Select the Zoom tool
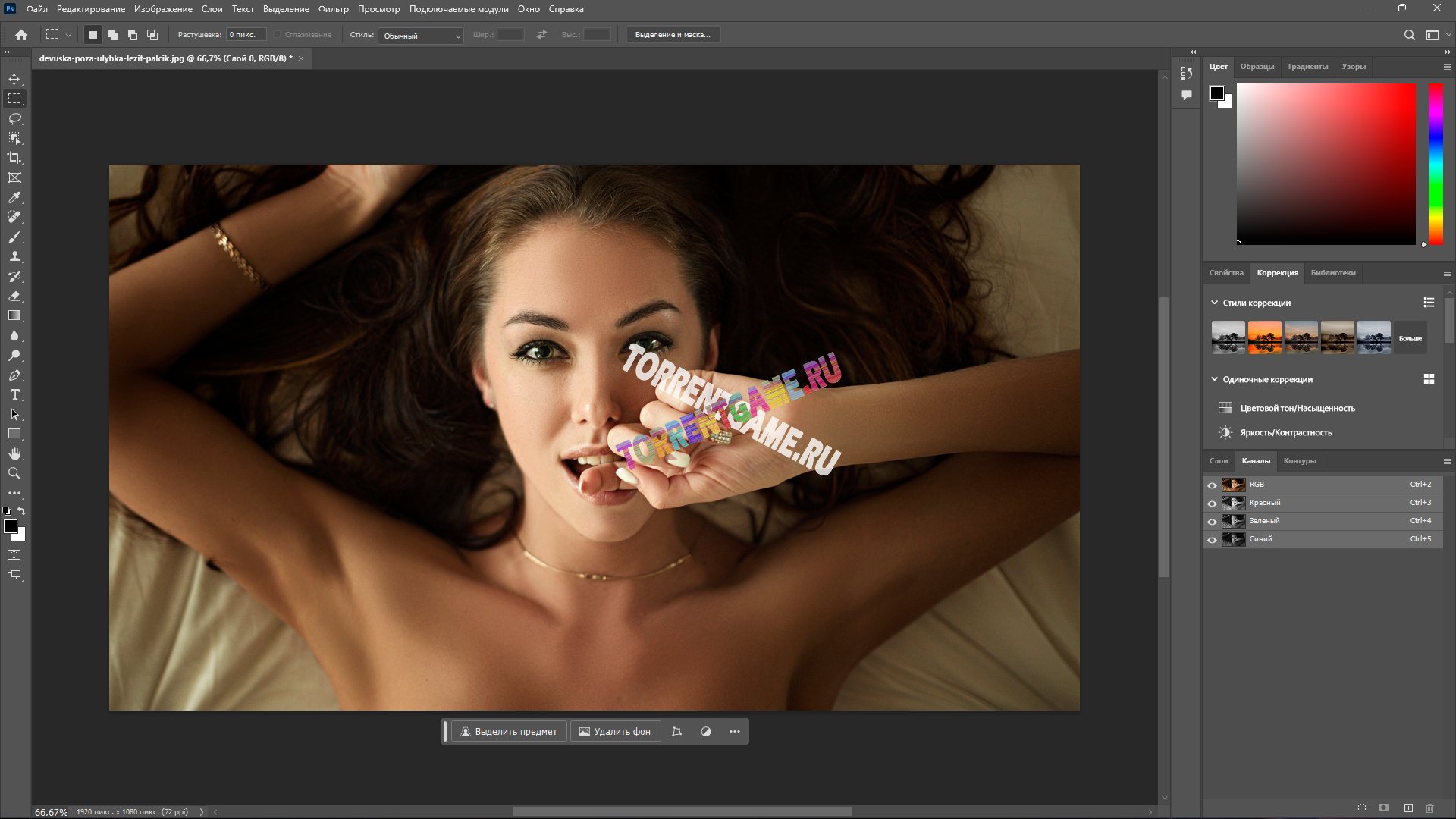The width and height of the screenshot is (1456, 819). pos(14,473)
